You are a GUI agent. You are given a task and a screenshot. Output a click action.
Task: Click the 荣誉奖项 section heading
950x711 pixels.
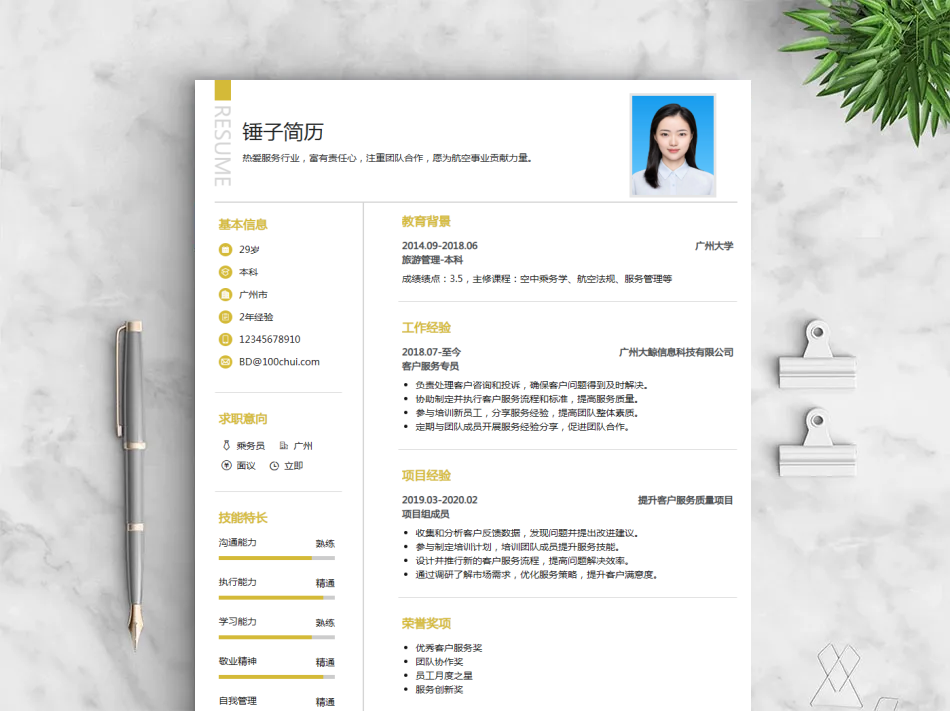[427, 623]
